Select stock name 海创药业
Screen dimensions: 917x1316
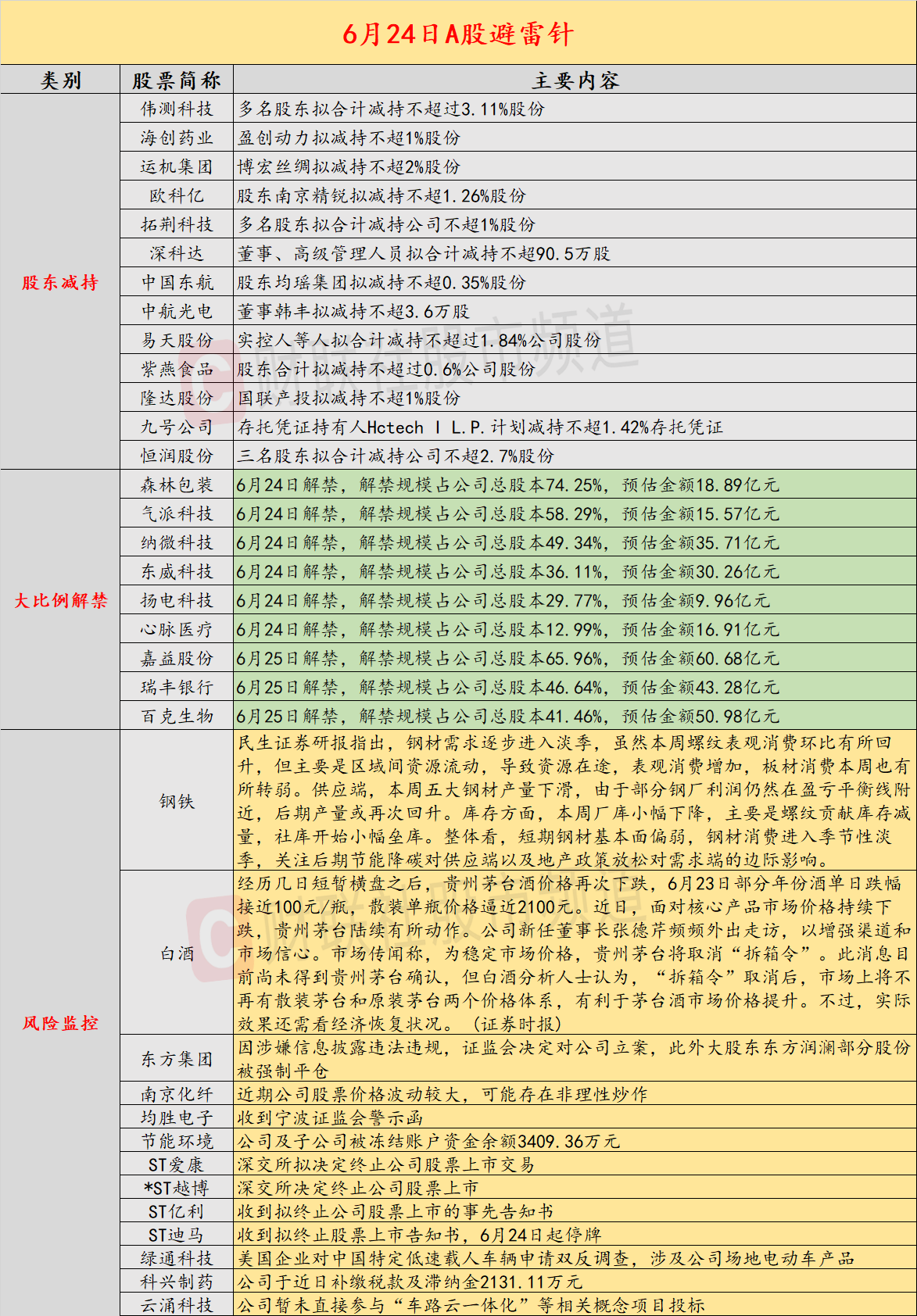click(x=177, y=138)
